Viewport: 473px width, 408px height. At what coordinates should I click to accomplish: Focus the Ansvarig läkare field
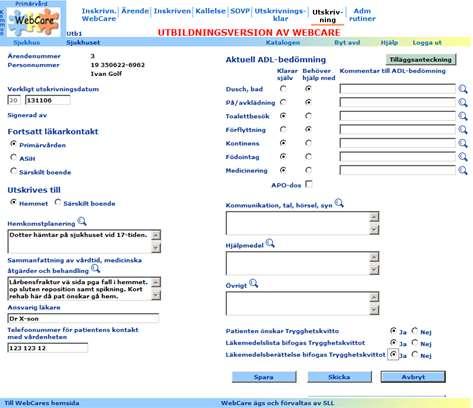[x=83, y=318]
